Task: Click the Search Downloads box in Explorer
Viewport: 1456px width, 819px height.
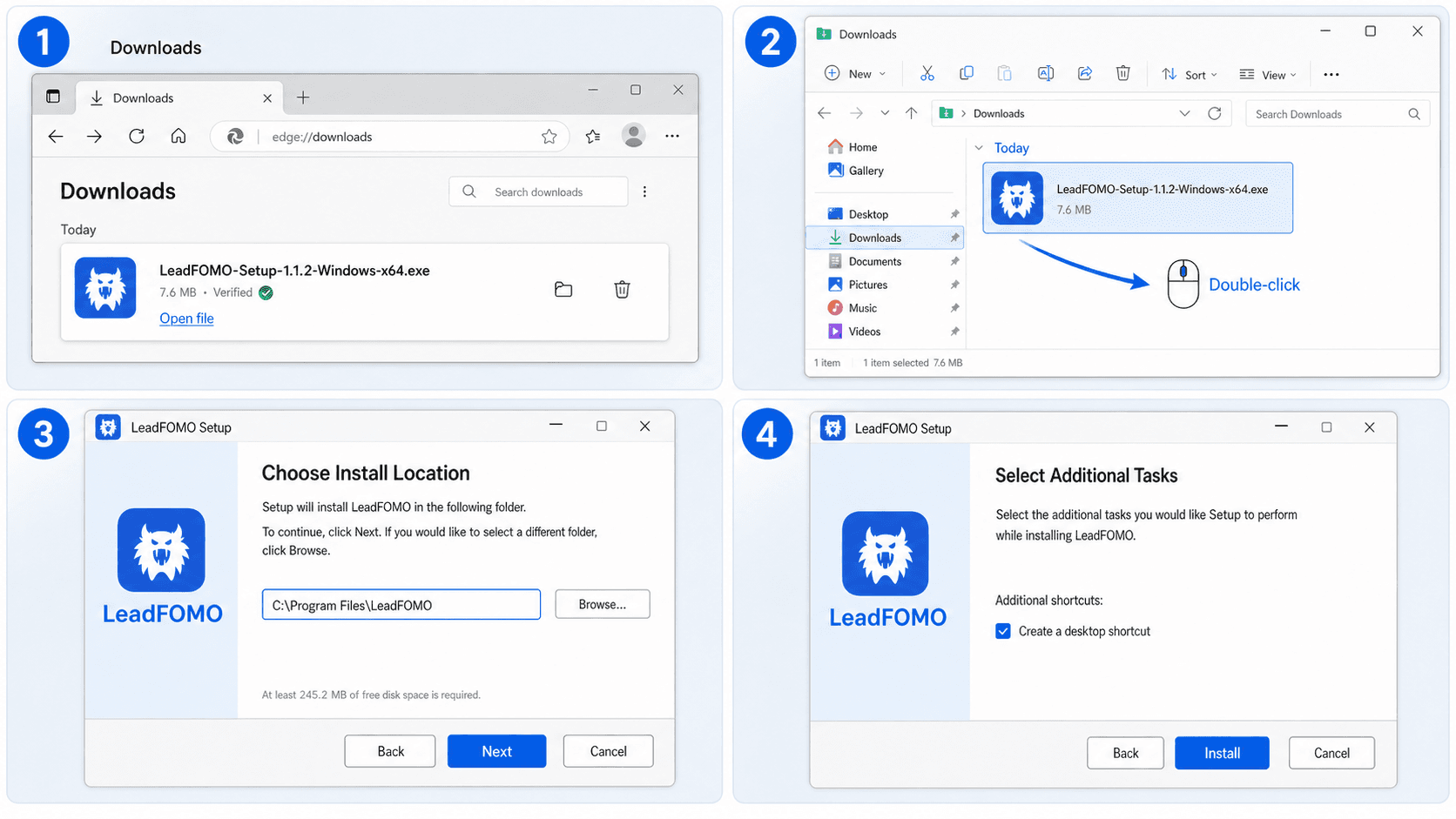Action: 1338,114
